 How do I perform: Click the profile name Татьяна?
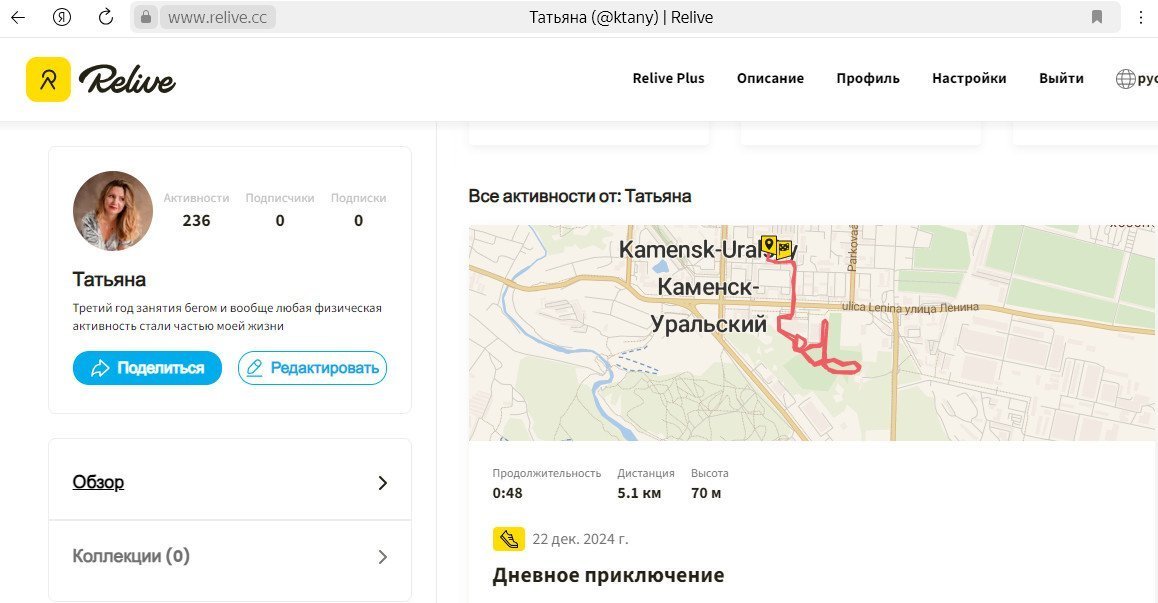coord(109,279)
